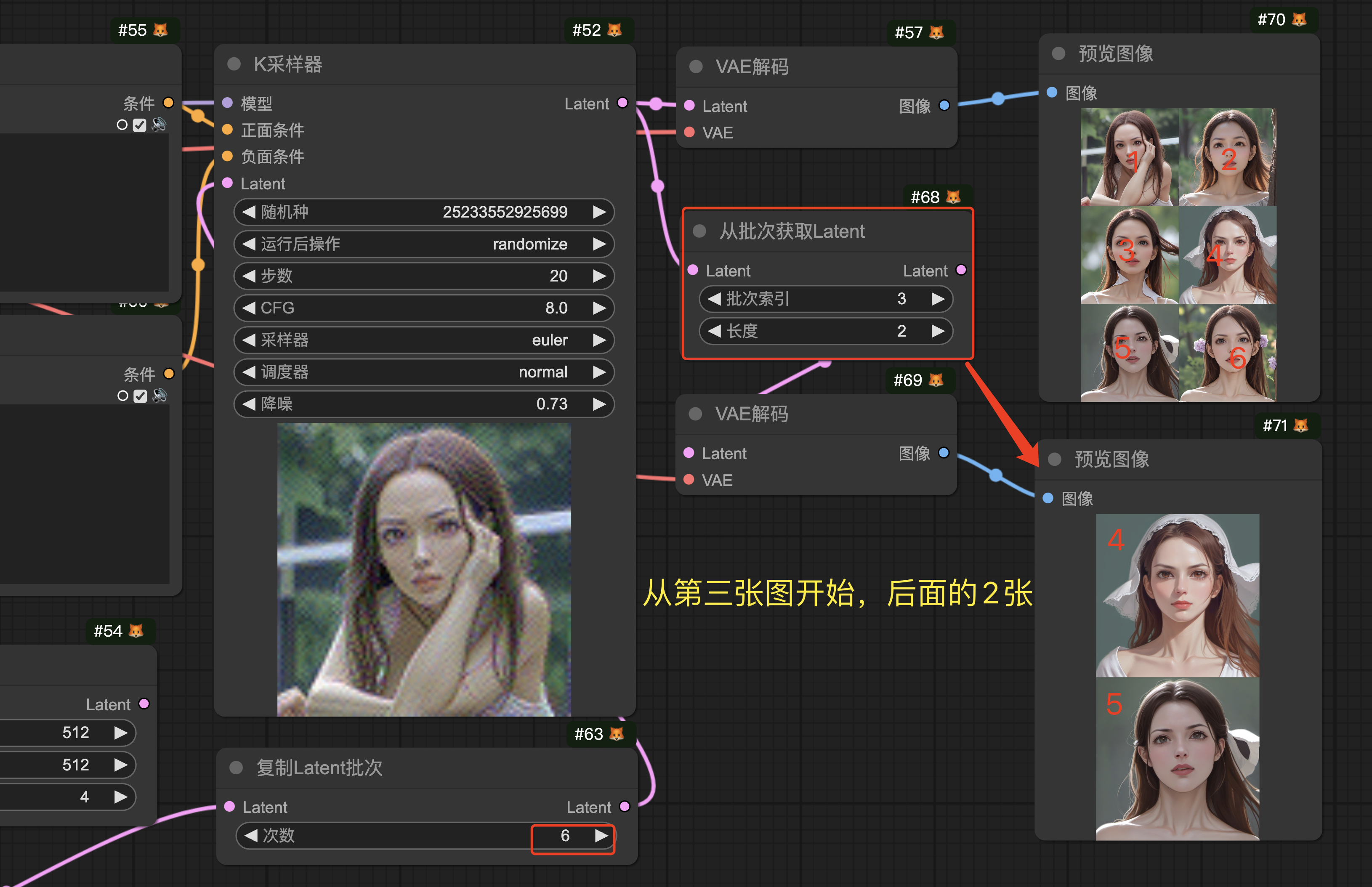Toggle the checkbox under the lower 条件 output

[x=140, y=396]
